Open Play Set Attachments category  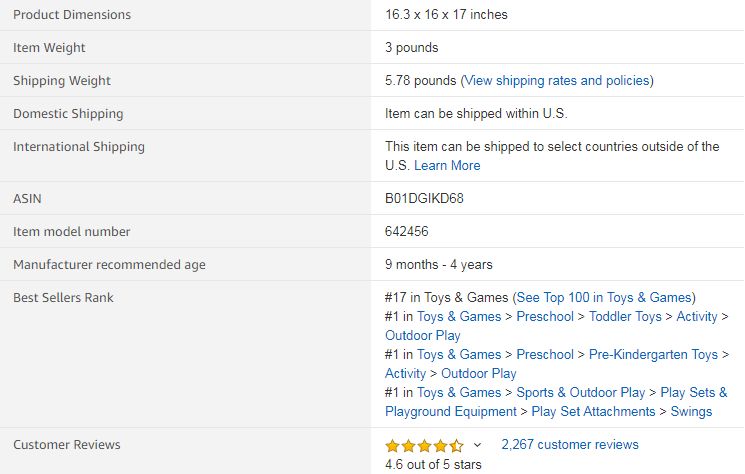593,411
